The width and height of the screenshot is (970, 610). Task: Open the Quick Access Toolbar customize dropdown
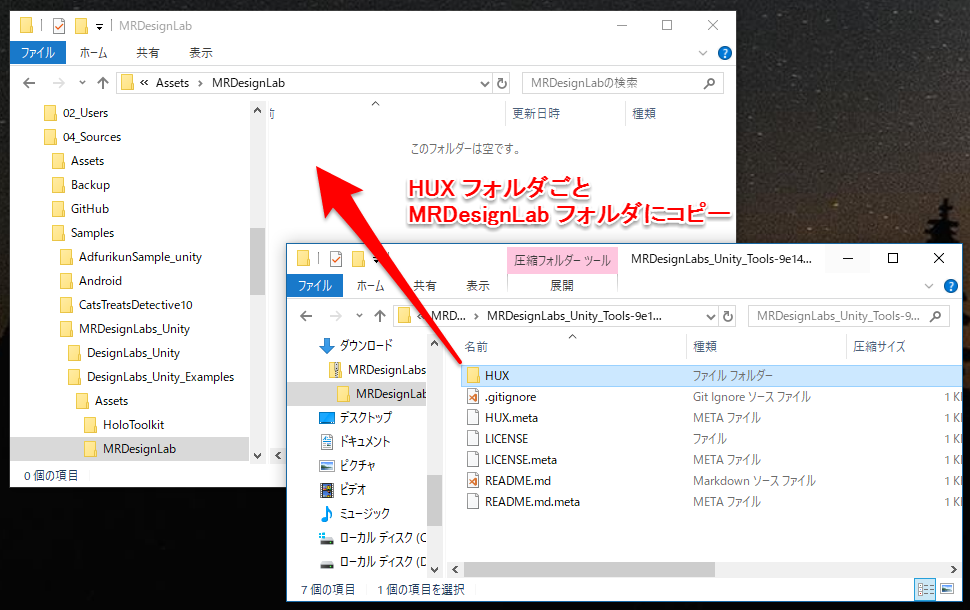click(99, 25)
